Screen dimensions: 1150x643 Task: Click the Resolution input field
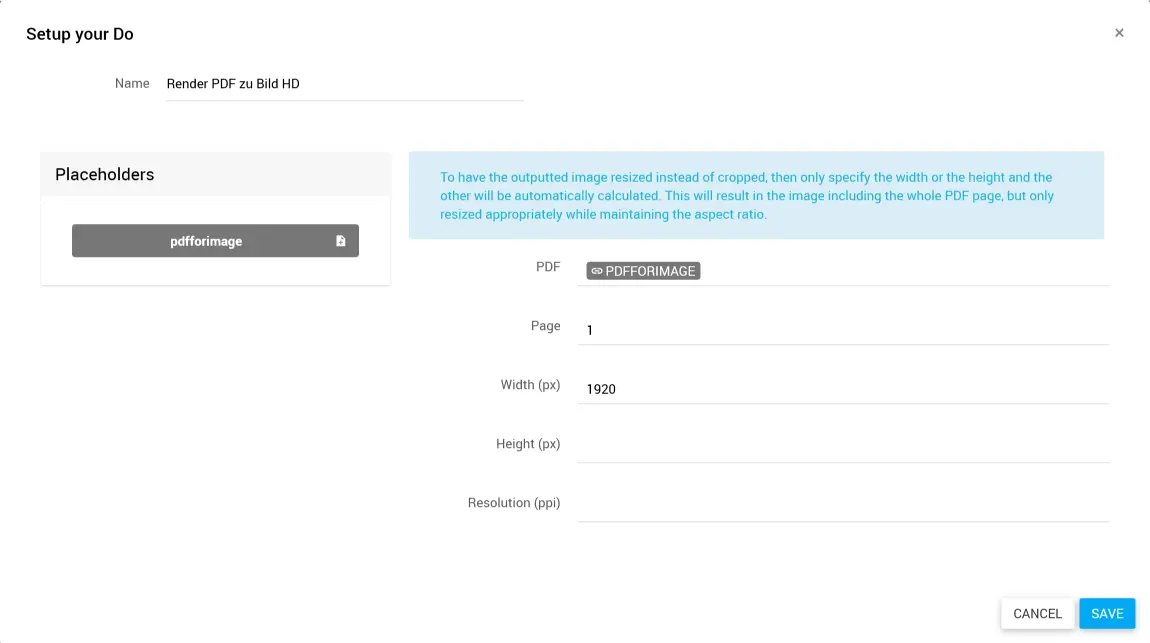click(x=843, y=504)
